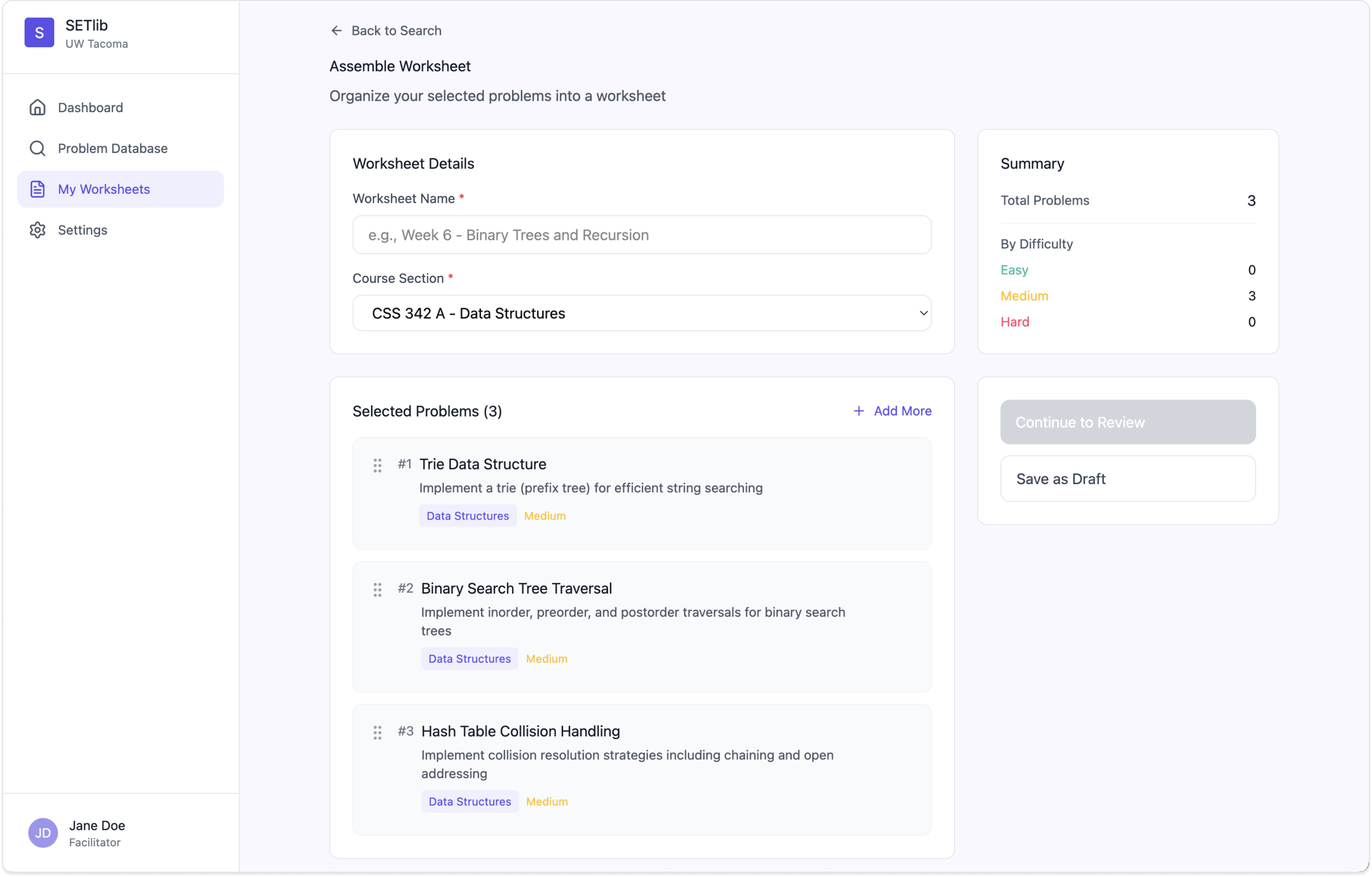The image size is (1372, 877).
Task: Click drag handle for Binary Search Tree Traversal
Action: pos(377,590)
